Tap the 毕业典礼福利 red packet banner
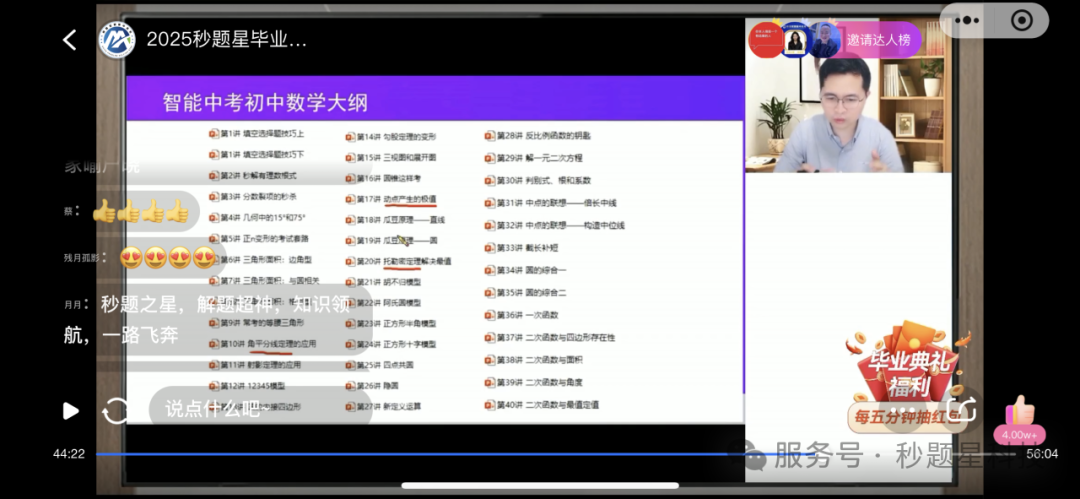The height and width of the screenshot is (499, 1080). [x=908, y=376]
